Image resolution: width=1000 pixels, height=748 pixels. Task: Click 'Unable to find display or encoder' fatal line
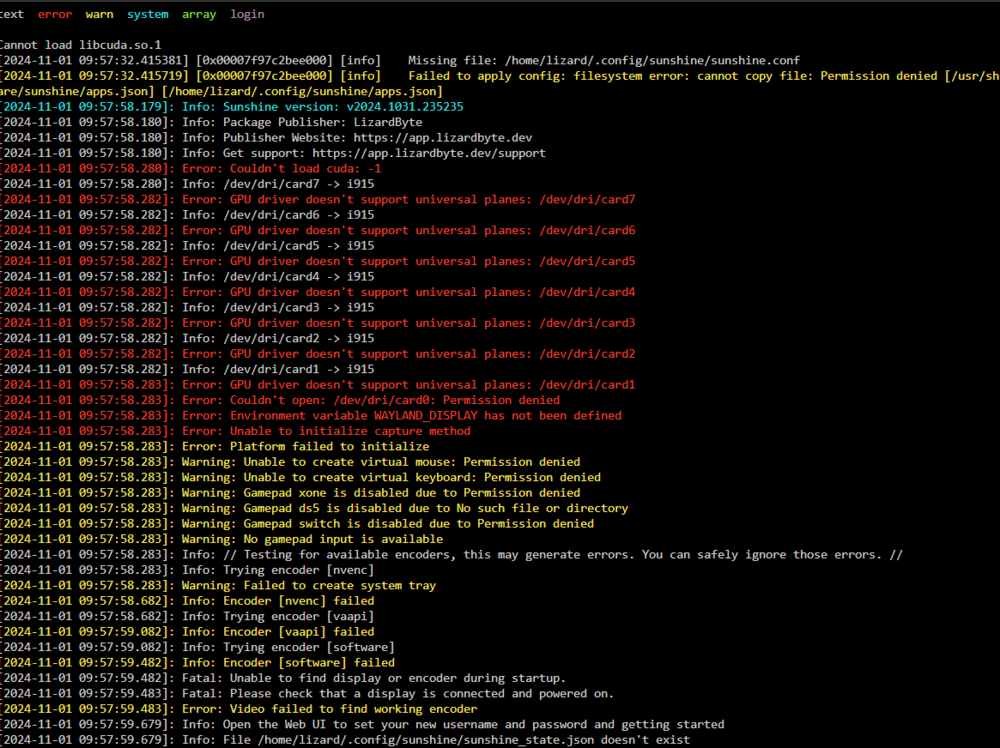point(283,678)
